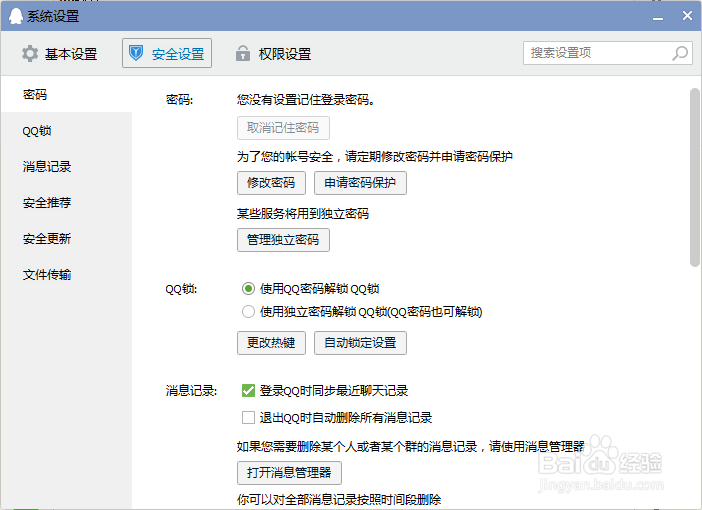Image resolution: width=702 pixels, height=510 pixels.
Task: Select 密码 in the left sidebar
Action: tap(66, 94)
